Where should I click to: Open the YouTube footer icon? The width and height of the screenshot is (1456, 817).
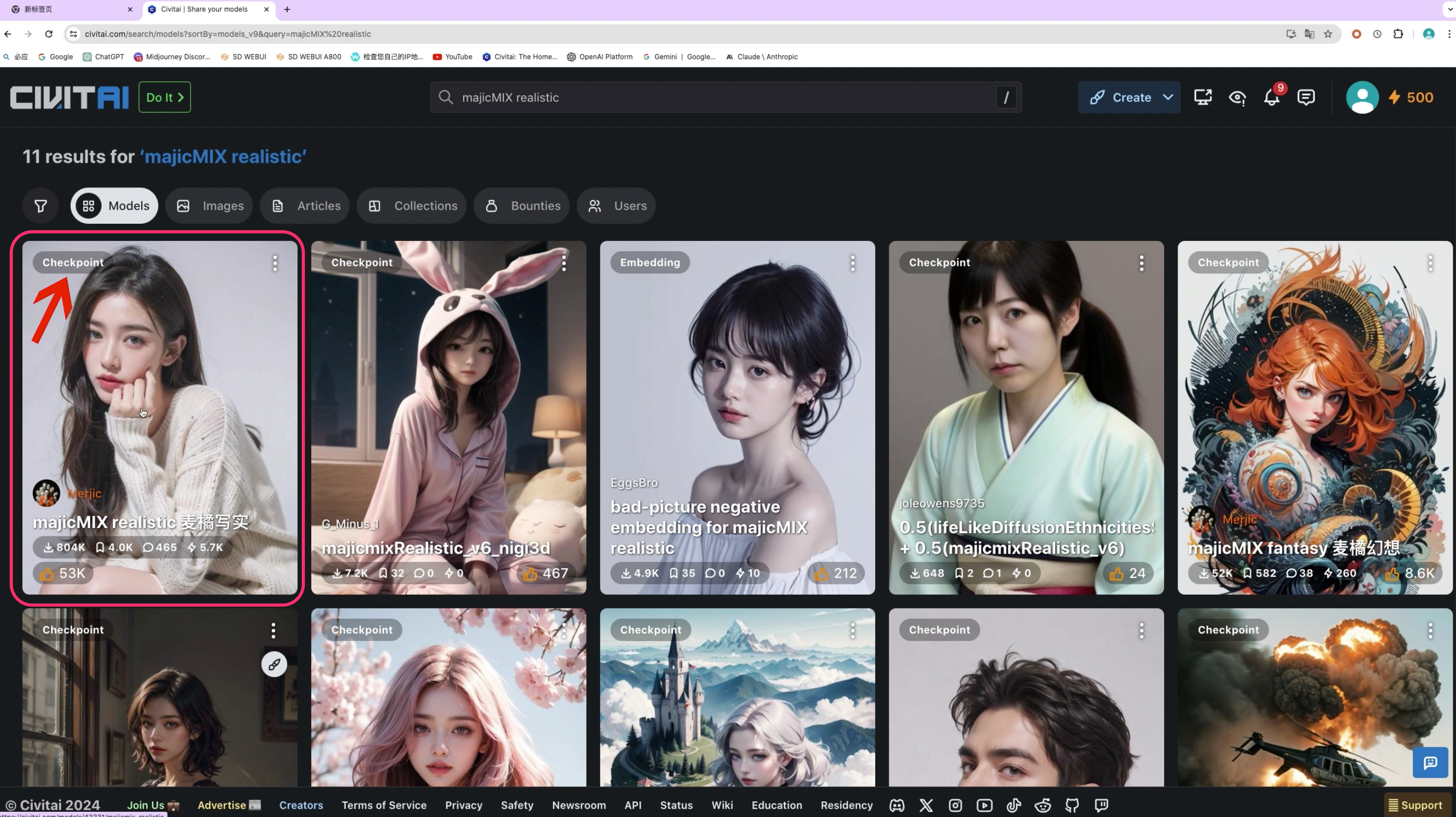coord(985,805)
